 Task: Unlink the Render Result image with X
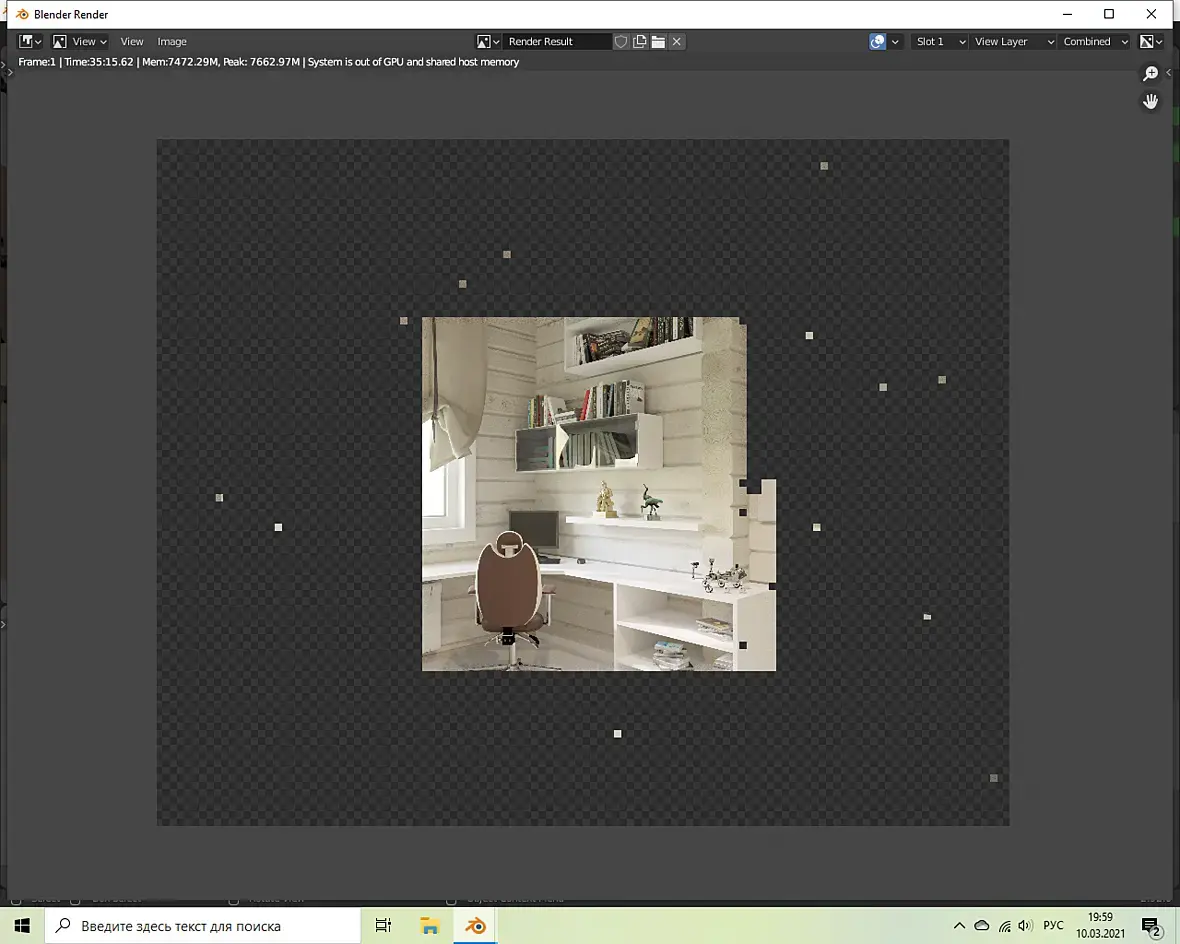677,41
